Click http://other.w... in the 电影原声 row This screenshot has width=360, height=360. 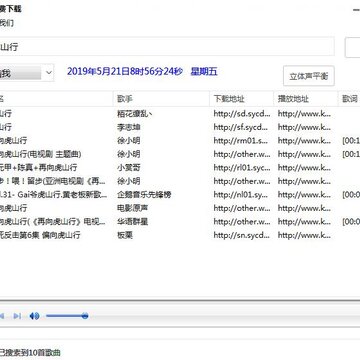(242, 208)
